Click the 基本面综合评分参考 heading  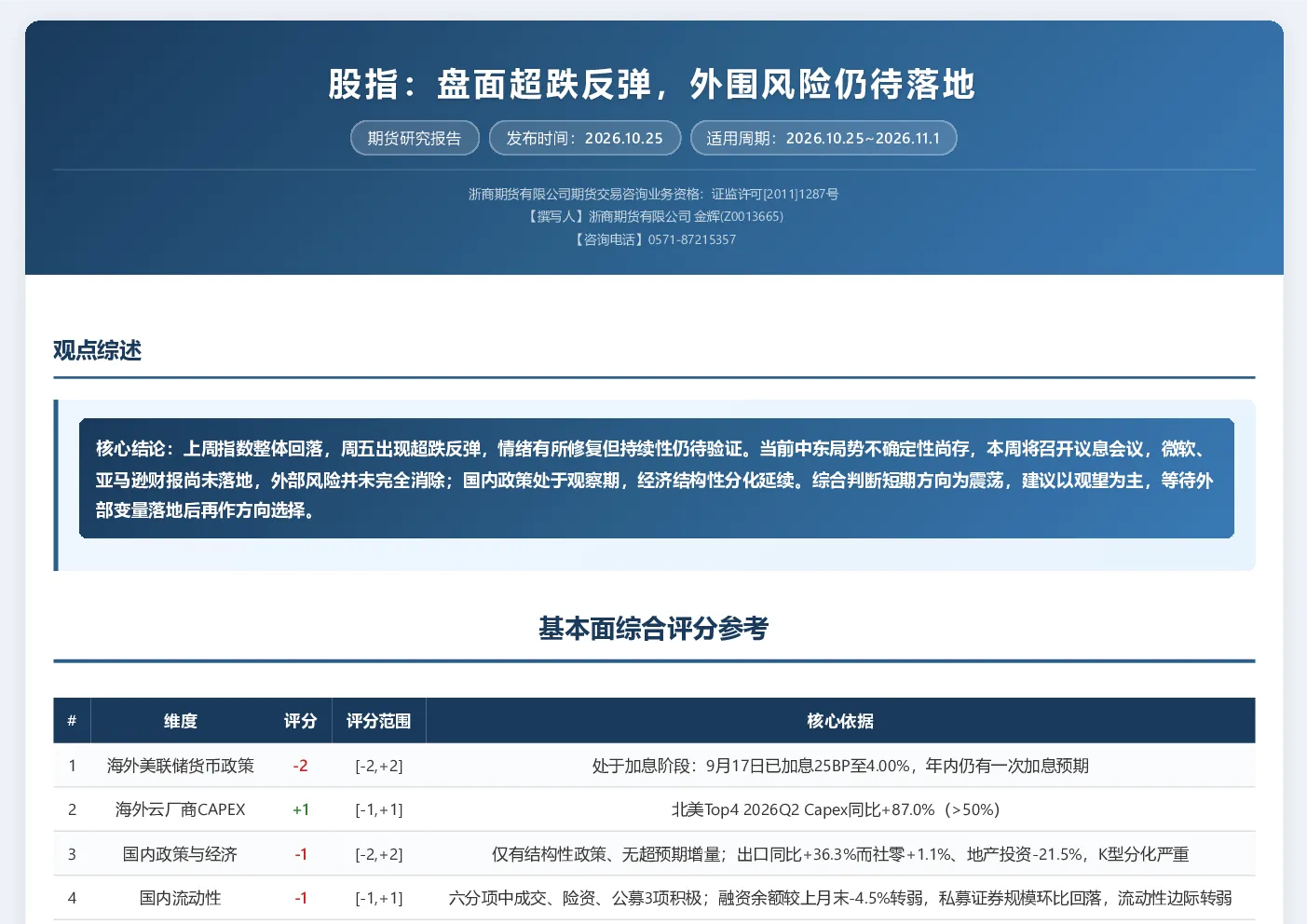[x=653, y=629]
